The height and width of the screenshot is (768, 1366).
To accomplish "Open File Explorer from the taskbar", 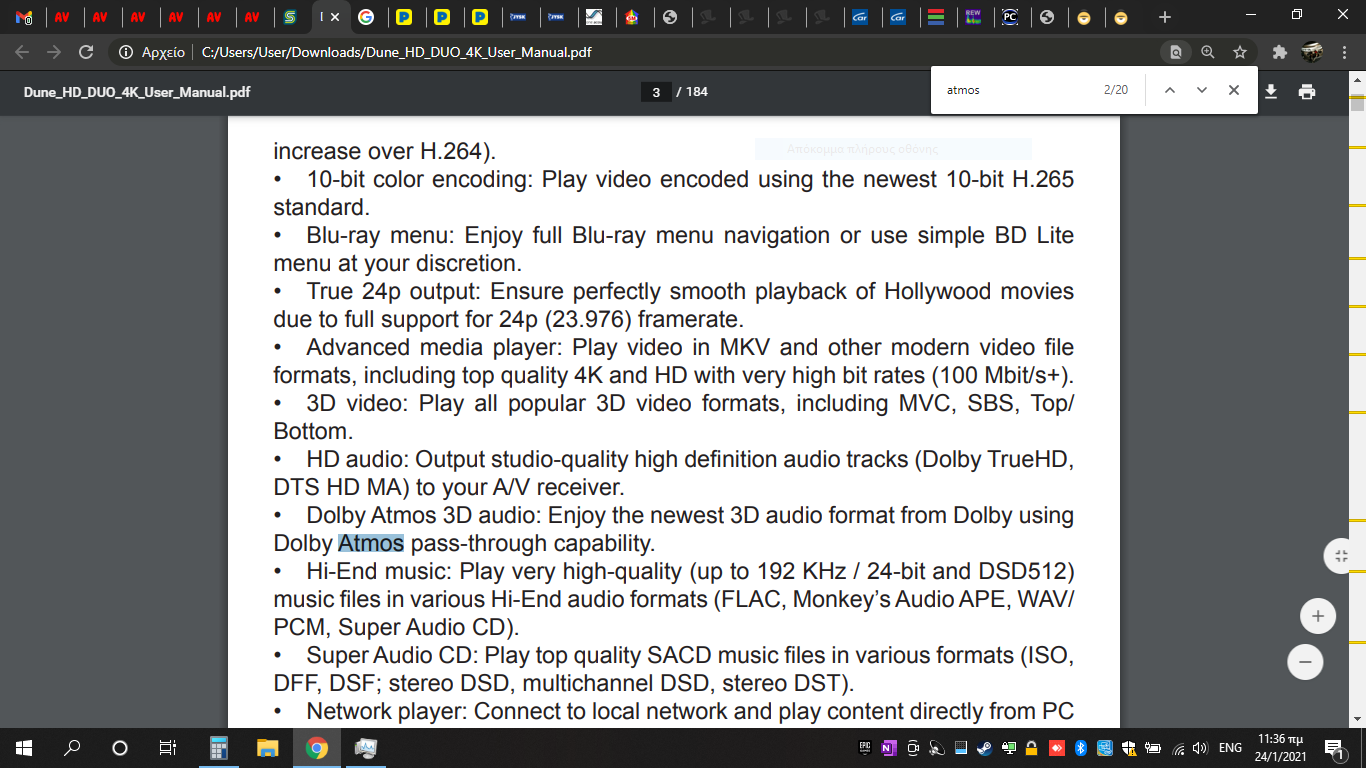I will coord(268,747).
